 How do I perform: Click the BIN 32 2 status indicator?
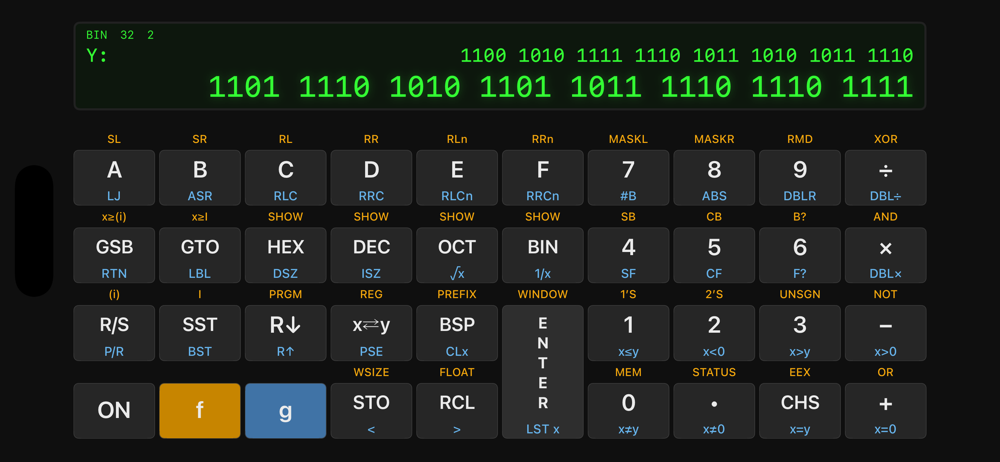120,35
